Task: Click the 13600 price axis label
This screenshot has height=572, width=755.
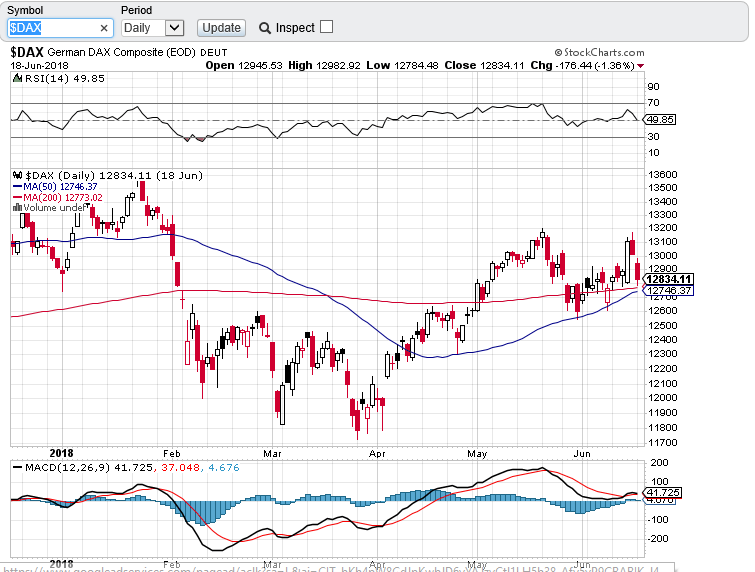Action: (x=663, y=174)
